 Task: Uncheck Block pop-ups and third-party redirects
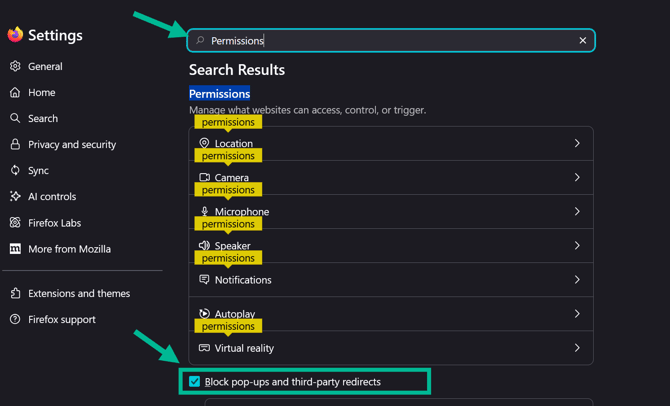(x=194, y=381)
